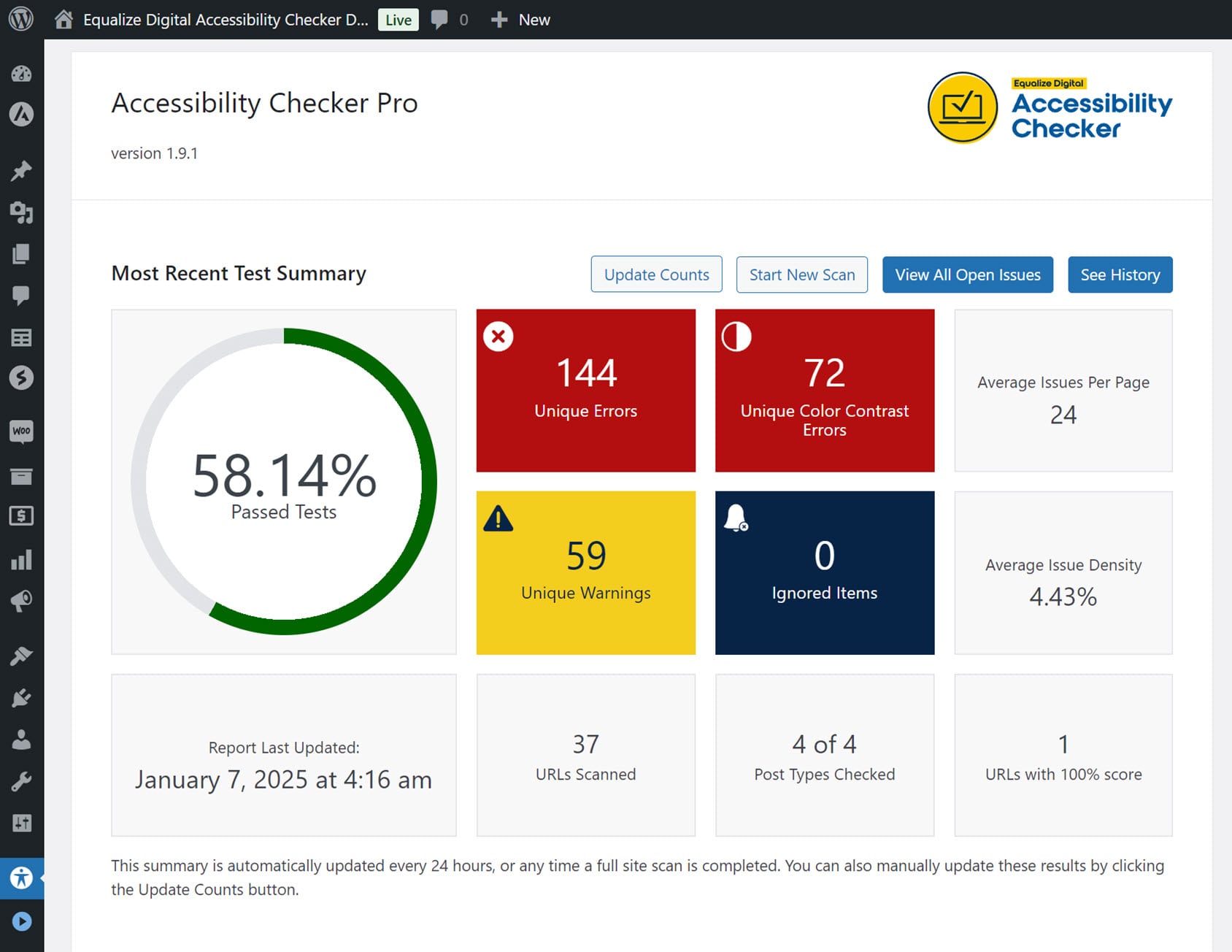Click the Most Recent Test Summary heading
Screen dimensions: 1232x952
point(239,273)
